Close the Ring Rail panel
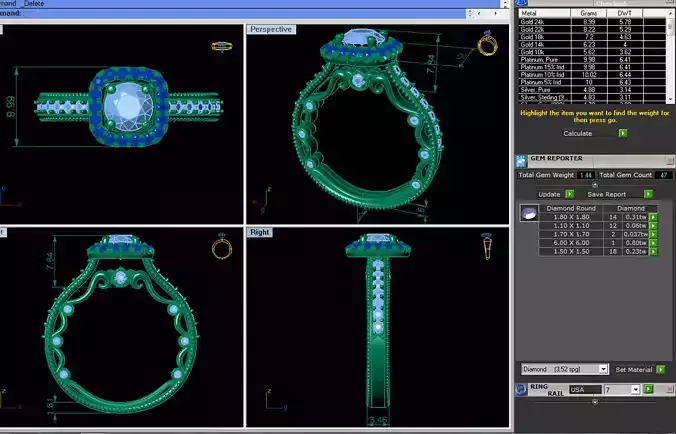 [x=670, y=389]
